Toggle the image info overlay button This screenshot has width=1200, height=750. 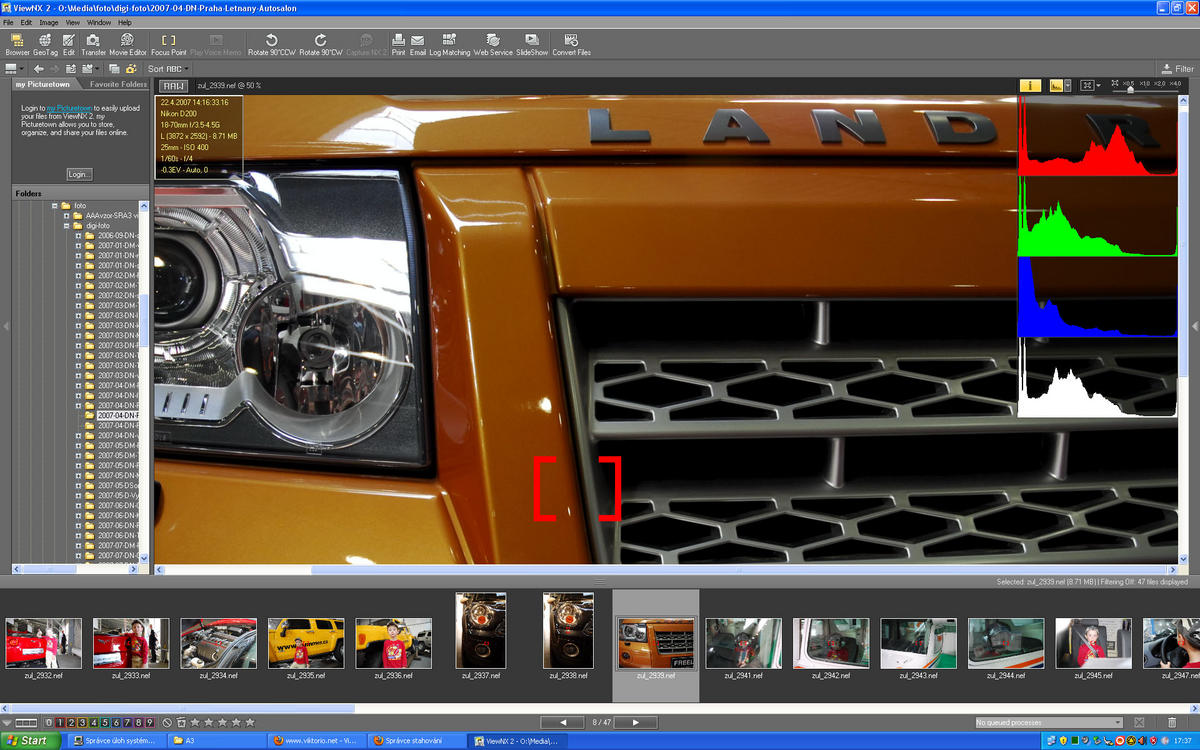coord(1030,86)
